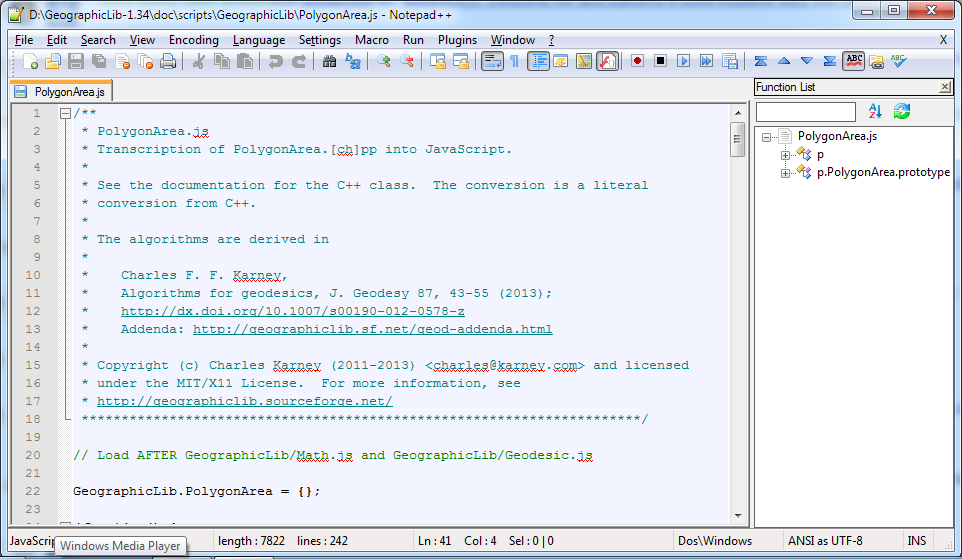The height and width of the screenshot is (559, 962).
Task: Open the Encoding menu
Action: [x=194, y=40]
